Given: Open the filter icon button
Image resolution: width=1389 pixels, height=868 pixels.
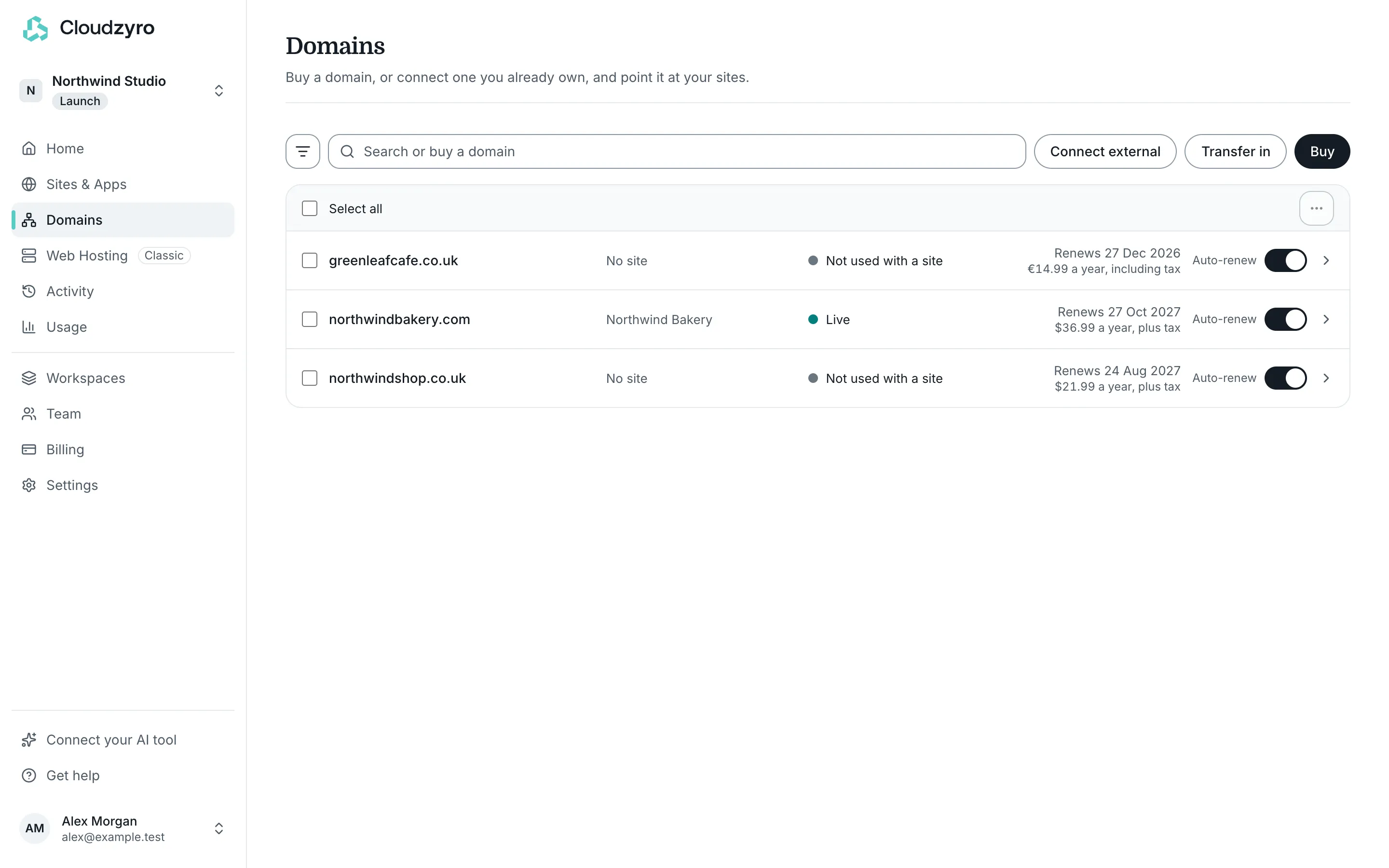Looking at the screenshot, I should coord(302,151).
